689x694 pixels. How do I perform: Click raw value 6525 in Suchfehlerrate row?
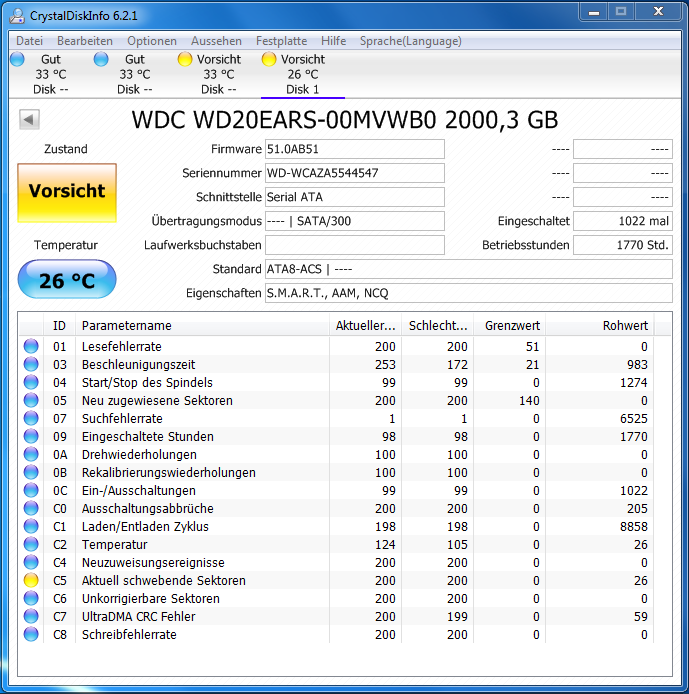(634, 419)
